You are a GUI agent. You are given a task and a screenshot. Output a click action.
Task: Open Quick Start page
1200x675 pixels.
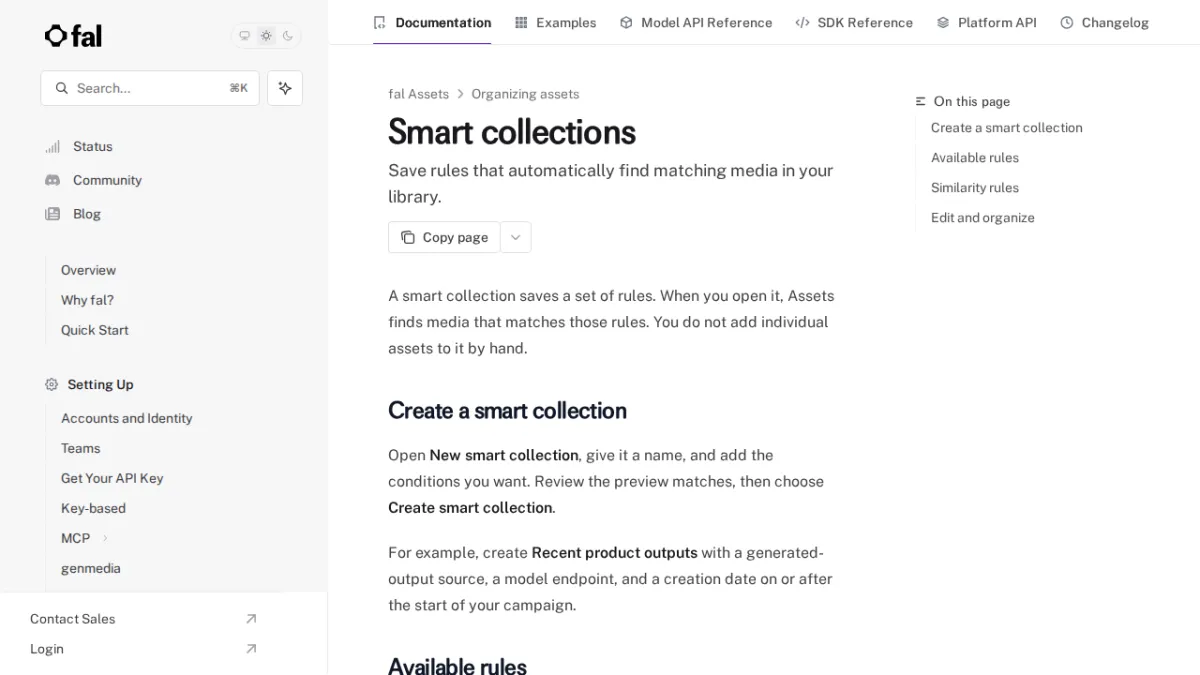tap(95, 330)
